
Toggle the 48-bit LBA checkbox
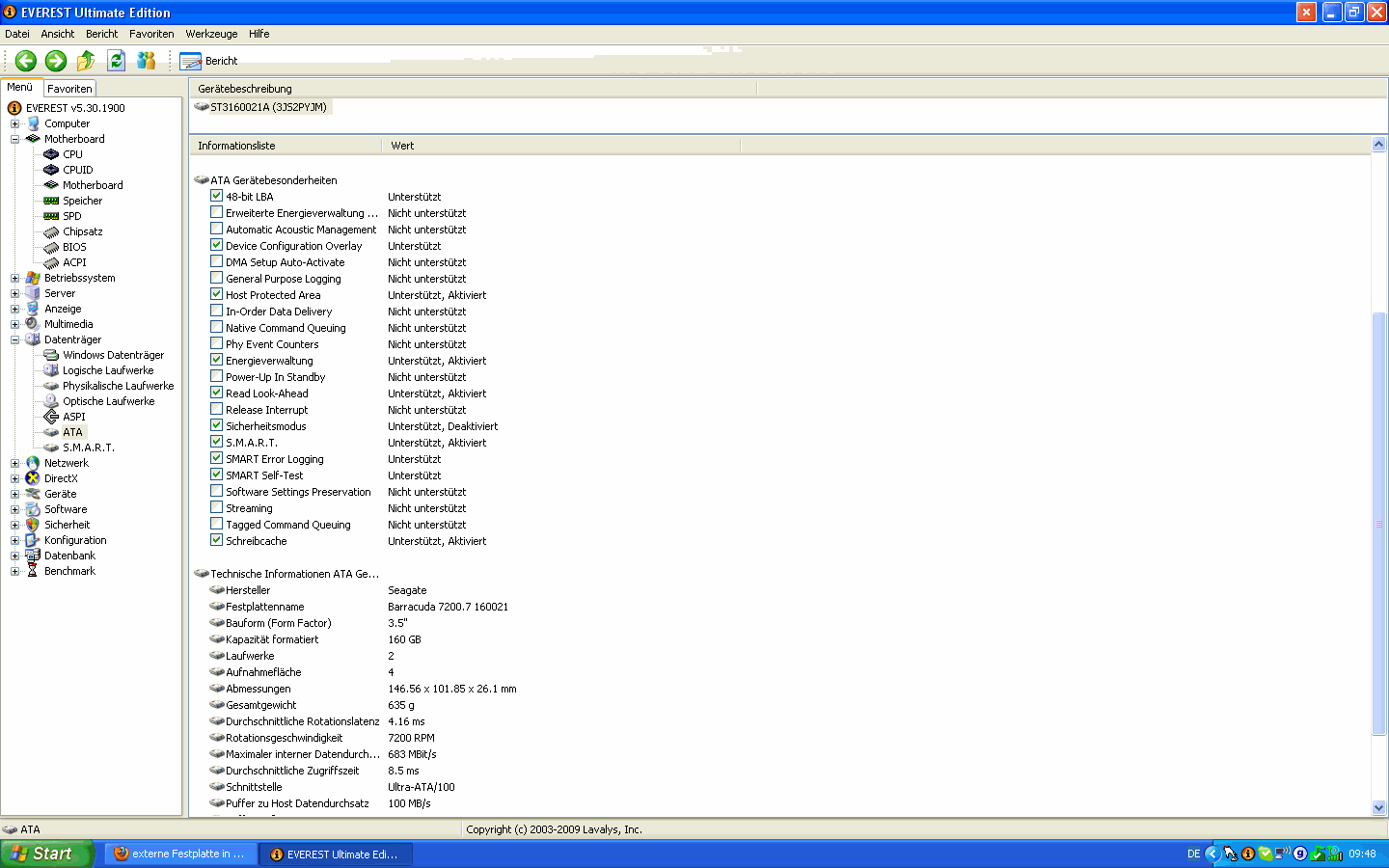click(217, 196)
